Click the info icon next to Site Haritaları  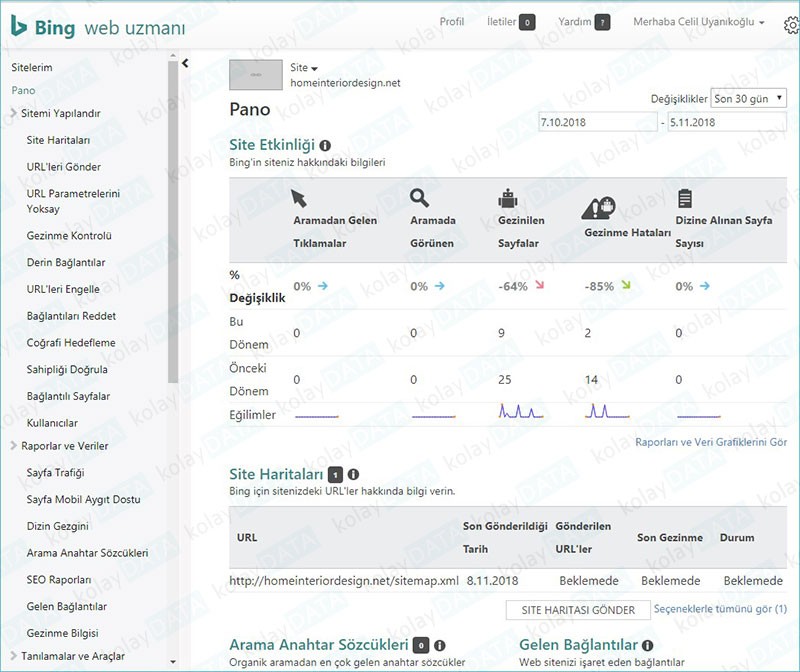(354, 472)
